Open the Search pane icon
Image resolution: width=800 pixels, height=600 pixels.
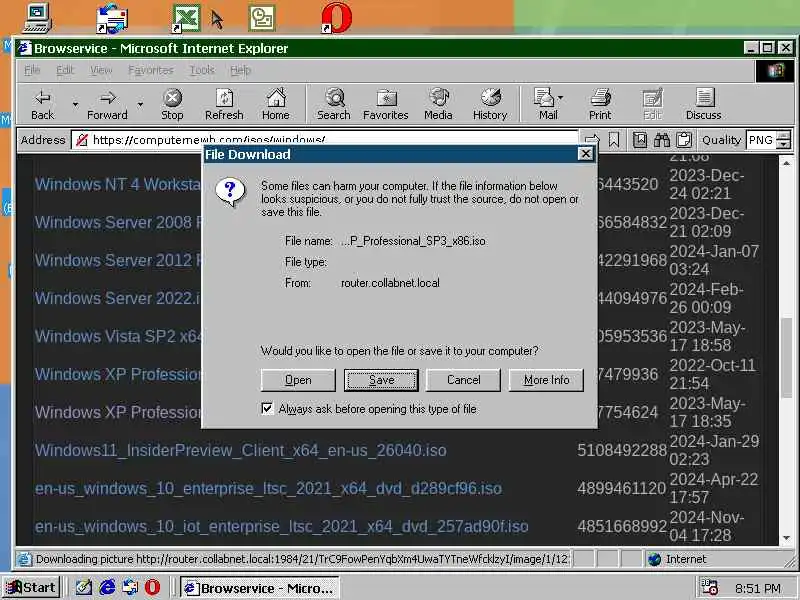(334, 105)
